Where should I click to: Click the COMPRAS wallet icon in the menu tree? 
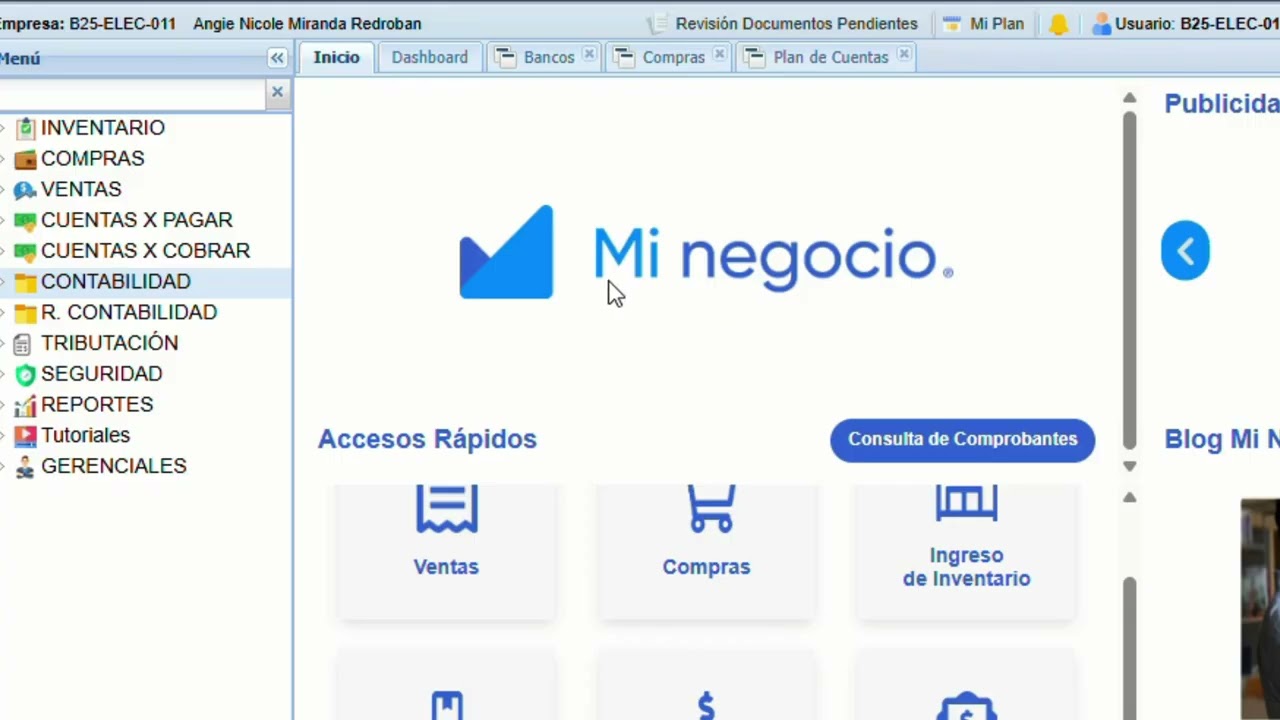(25, 159)
